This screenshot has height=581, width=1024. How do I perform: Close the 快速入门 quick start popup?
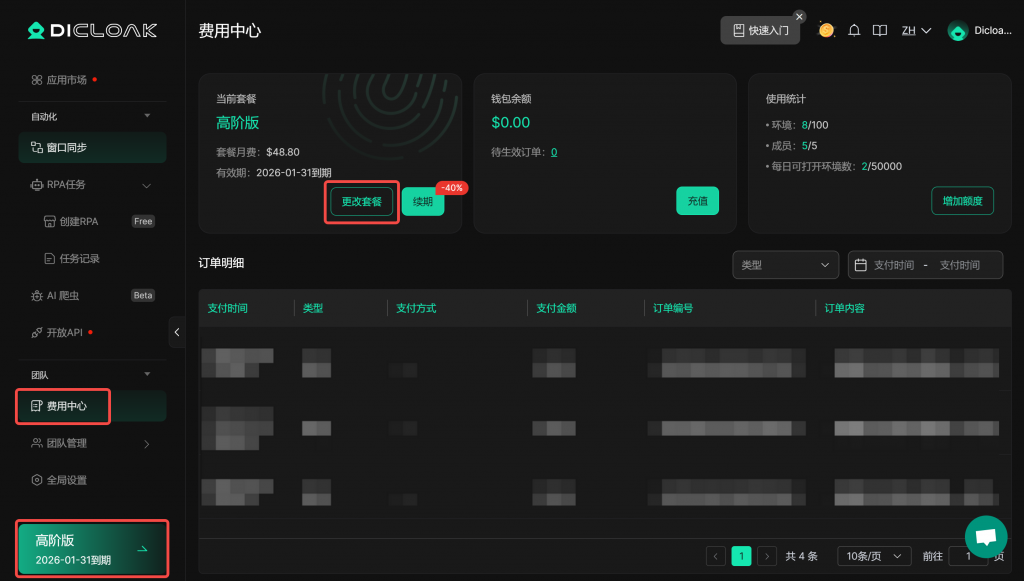(x=799, y=17)
